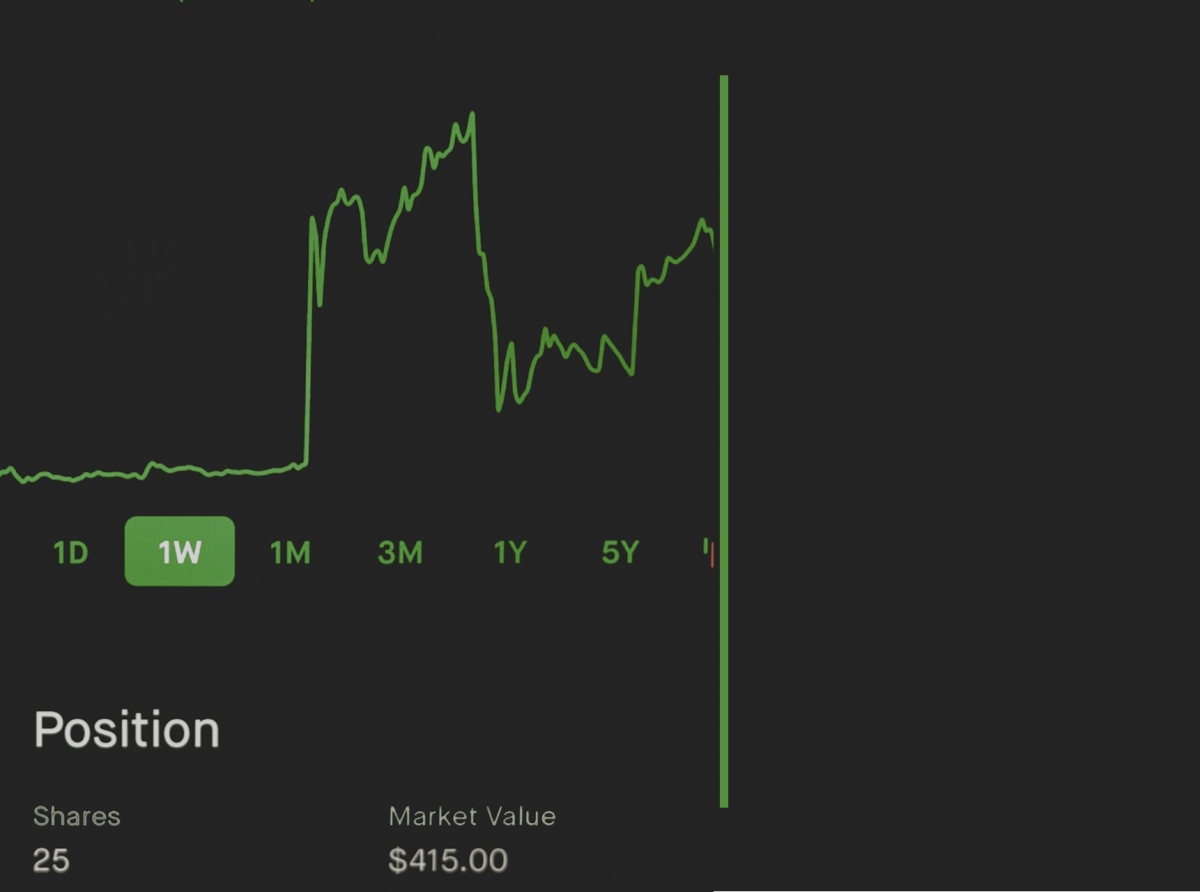Screen dimensions: 1200x892
Task: Toggle the candlestick chart view icon
Action: click(x=707, y=553)
